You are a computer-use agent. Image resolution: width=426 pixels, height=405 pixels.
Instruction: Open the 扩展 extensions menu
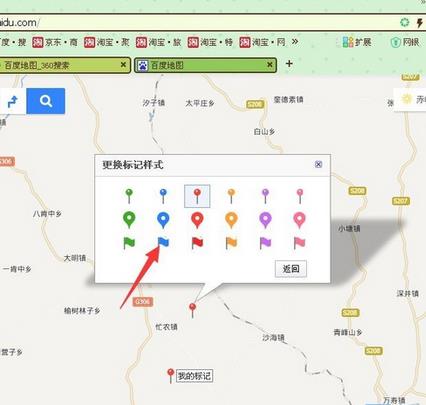[357, 42]
